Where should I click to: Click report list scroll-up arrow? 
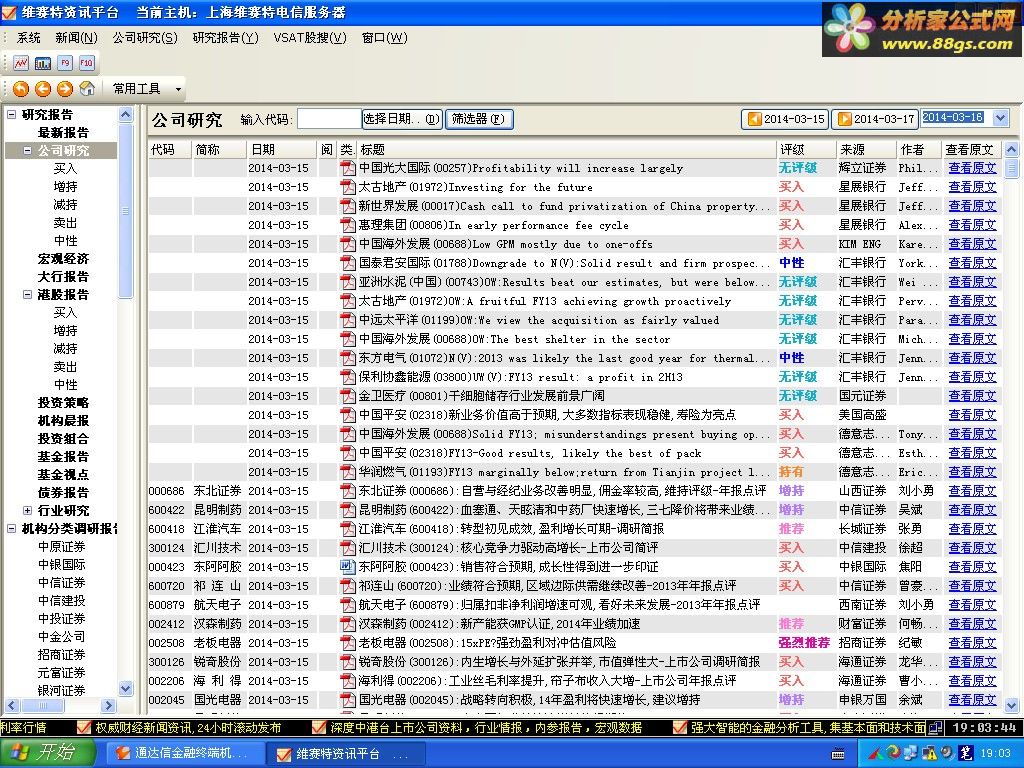[x=1011, y=150]
